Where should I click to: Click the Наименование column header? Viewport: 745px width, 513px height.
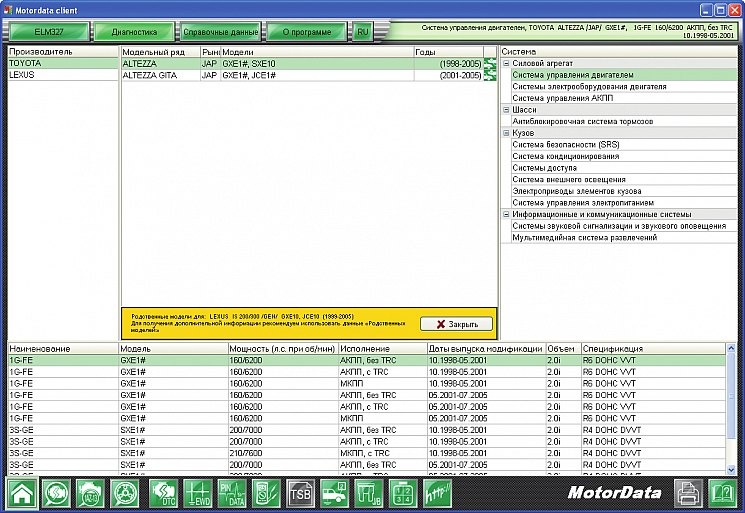tap(63, 349)
